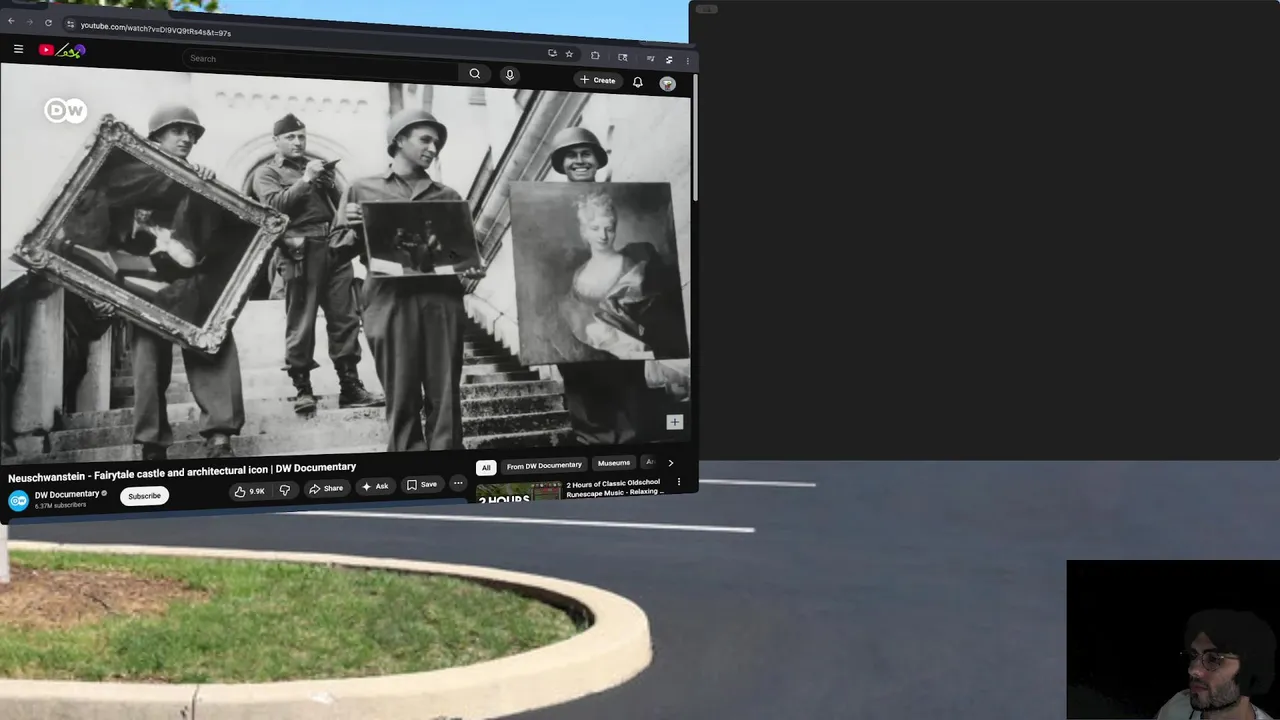Like the video with thumbs up 9.9K

coord(249,491)
